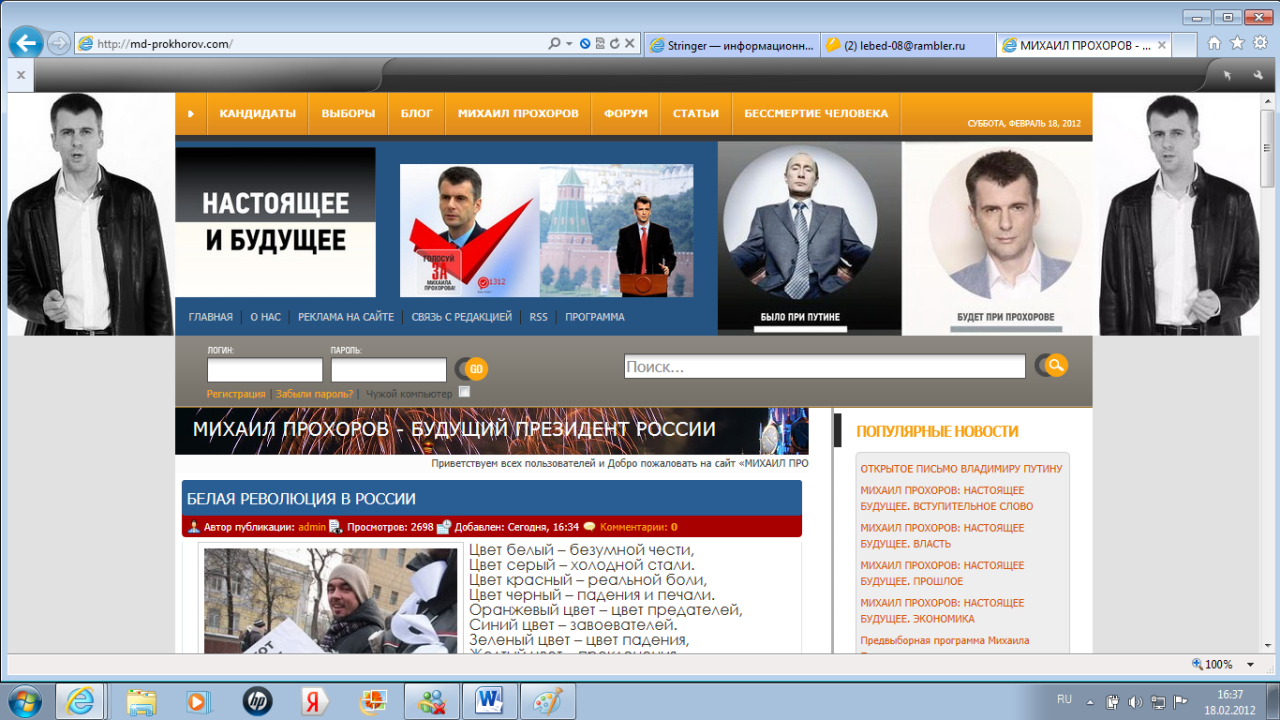Screen dimensions: 1280x720
Task: Open the browser Home icon
Action: pyautogui.click(x=1214, y=43)
